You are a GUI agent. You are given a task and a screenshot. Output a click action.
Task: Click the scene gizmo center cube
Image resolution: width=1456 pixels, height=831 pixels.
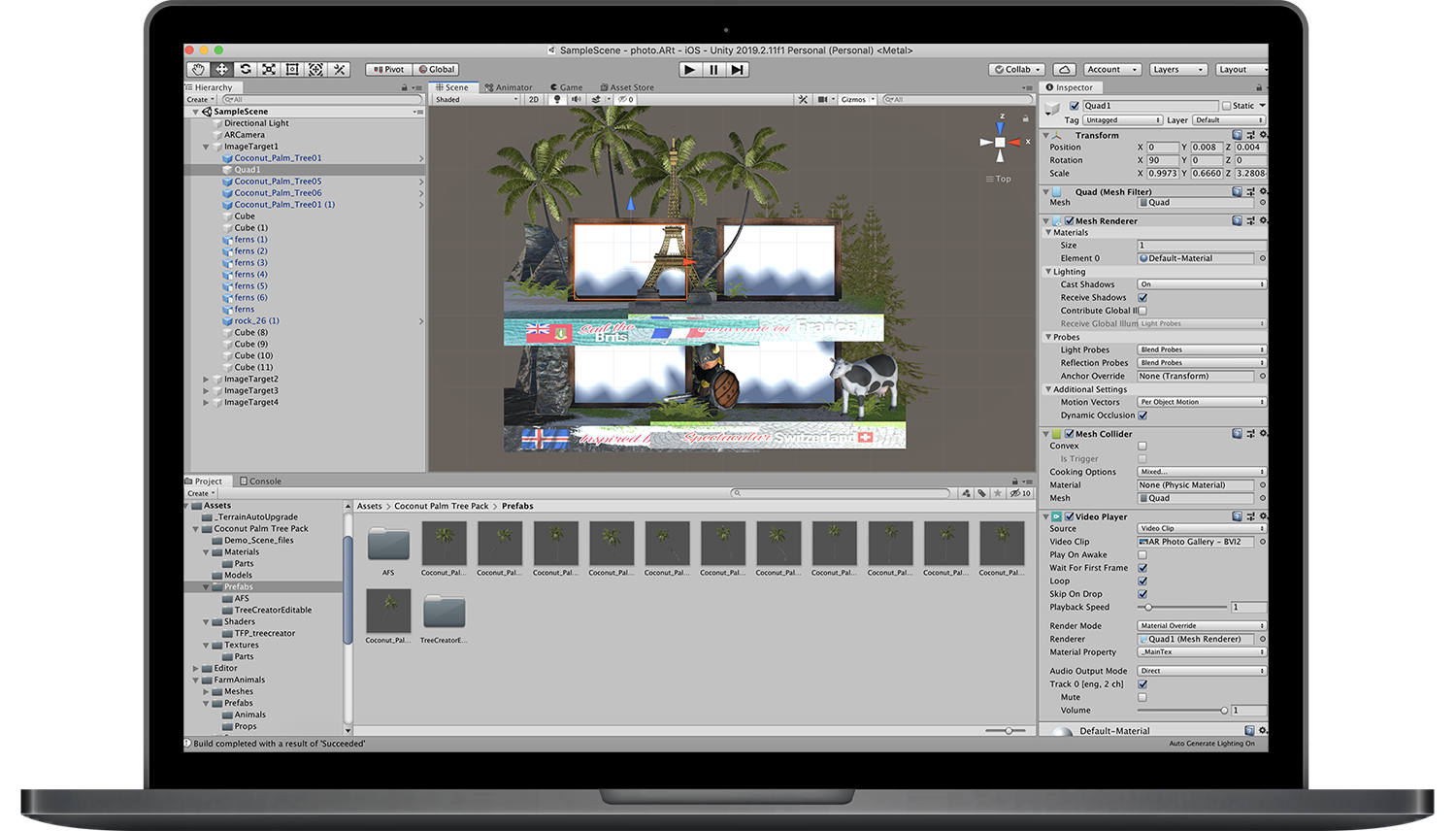pos(1000,142)
